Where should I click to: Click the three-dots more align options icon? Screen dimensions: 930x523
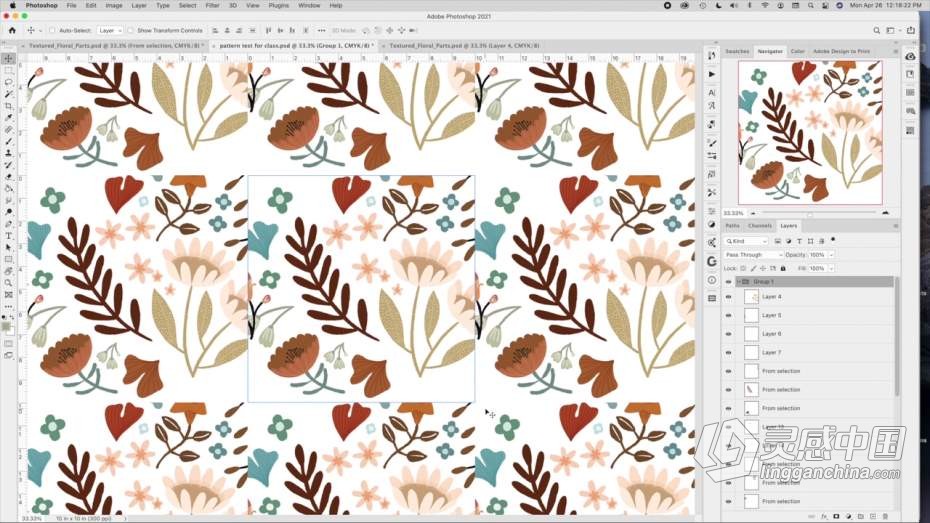tap(321, 30)
